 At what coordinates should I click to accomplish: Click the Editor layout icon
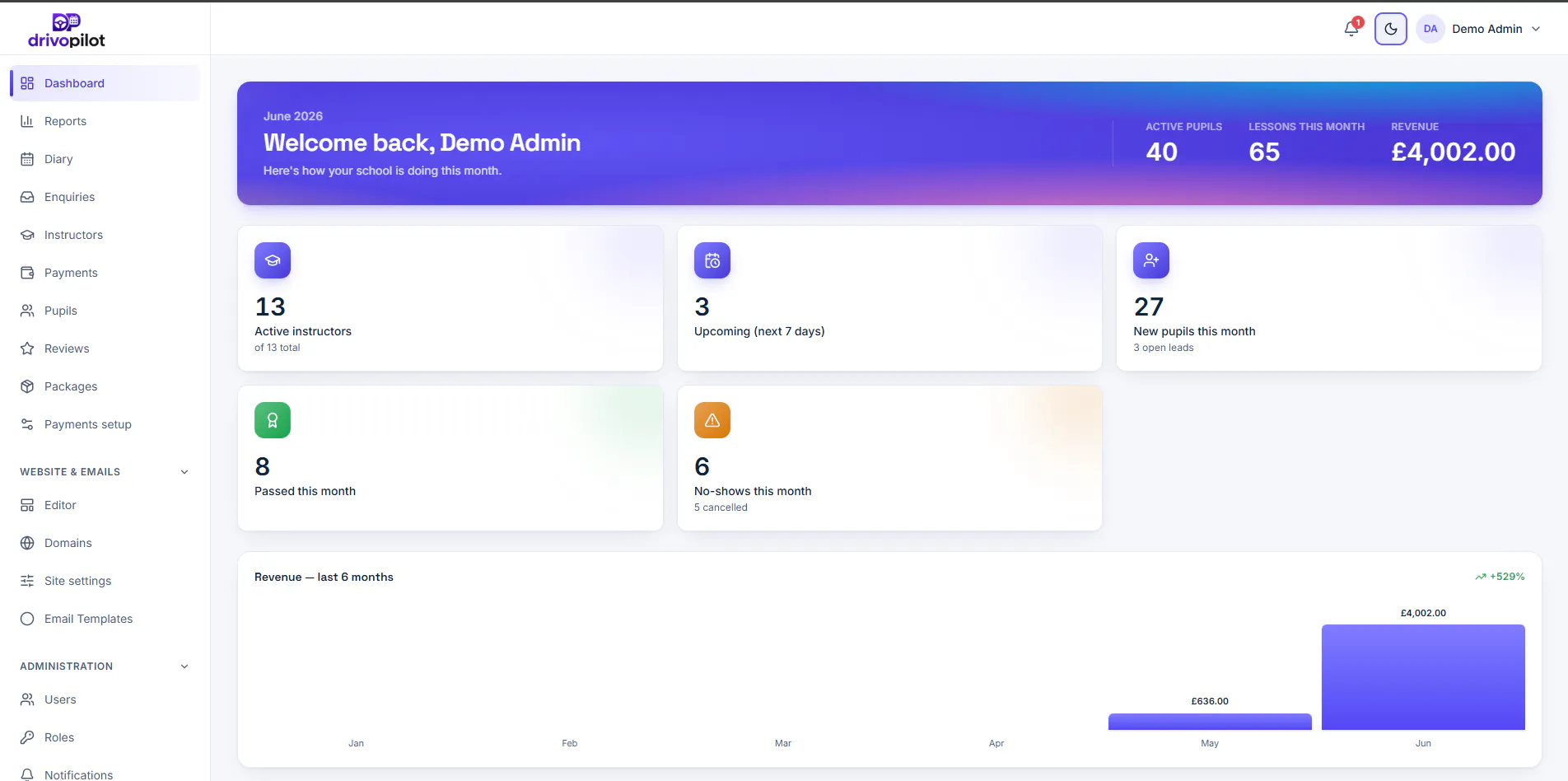point(27,505)
